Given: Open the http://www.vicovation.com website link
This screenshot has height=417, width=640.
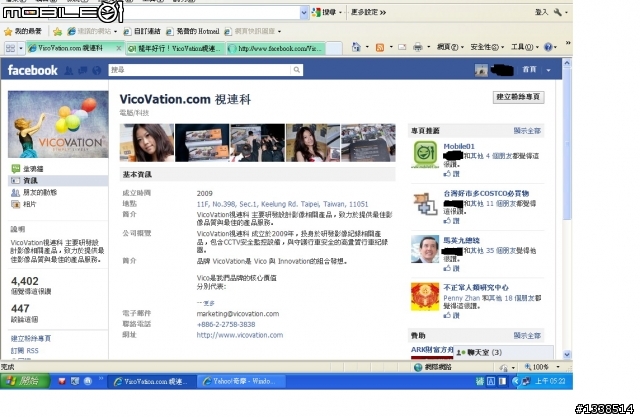Looking at the screenshot, I should pos(240,335).
